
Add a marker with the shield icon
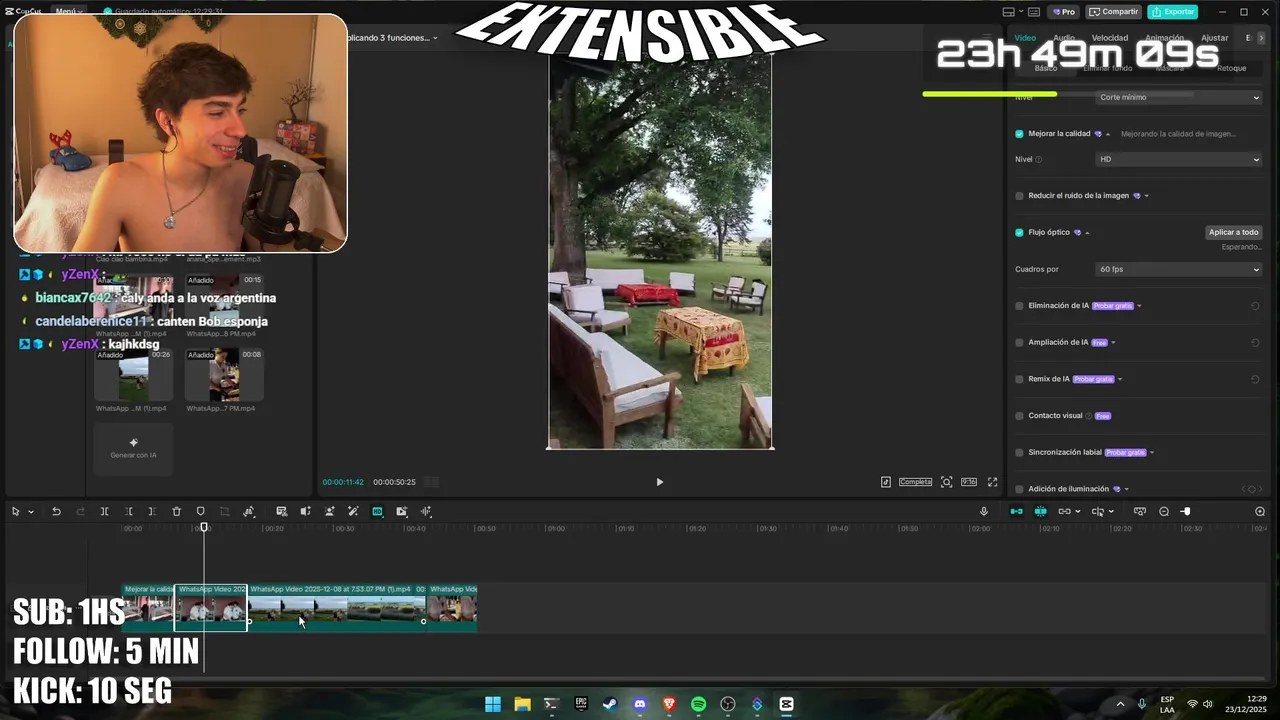point(200,511)
